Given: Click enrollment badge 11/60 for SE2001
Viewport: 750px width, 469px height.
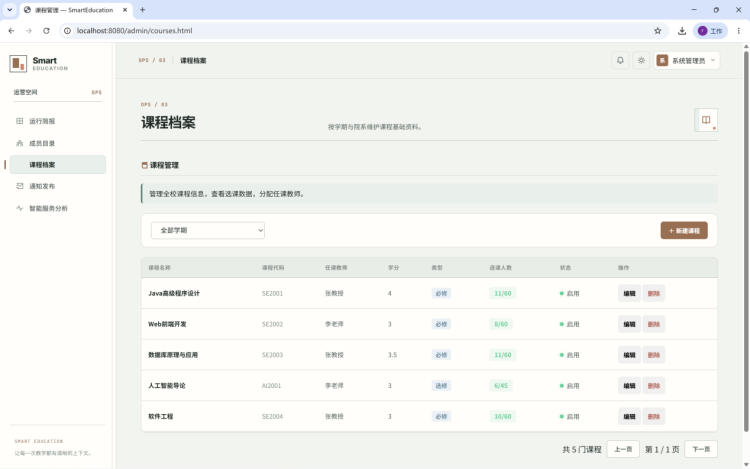Looking at the screenshot, I should click(502, 294).
